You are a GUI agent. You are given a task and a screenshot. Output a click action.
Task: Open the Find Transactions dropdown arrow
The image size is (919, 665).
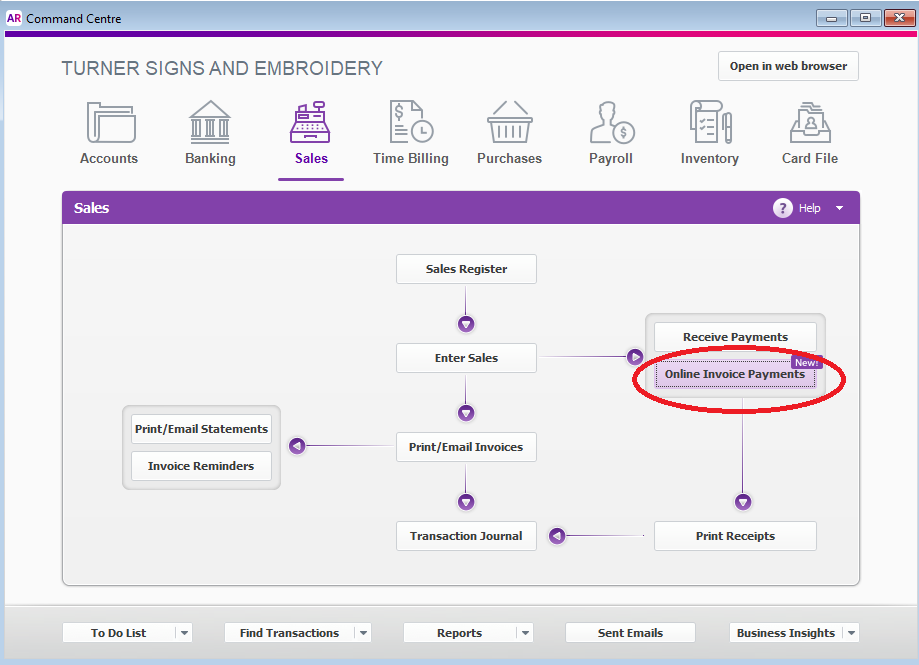(x=362, y=633)
